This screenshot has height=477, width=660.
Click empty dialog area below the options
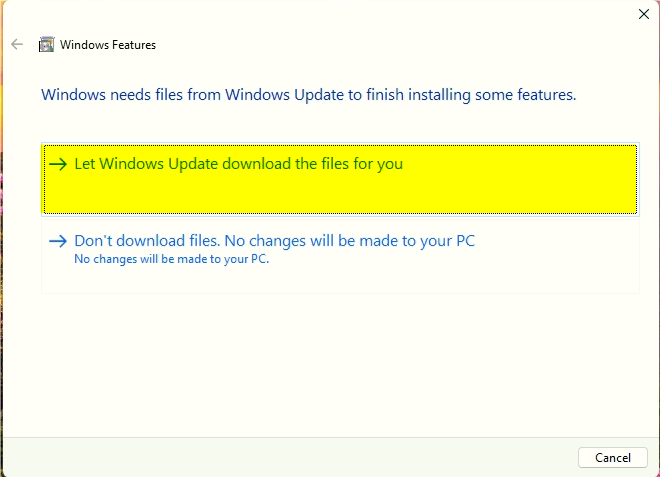coord(328,366)
